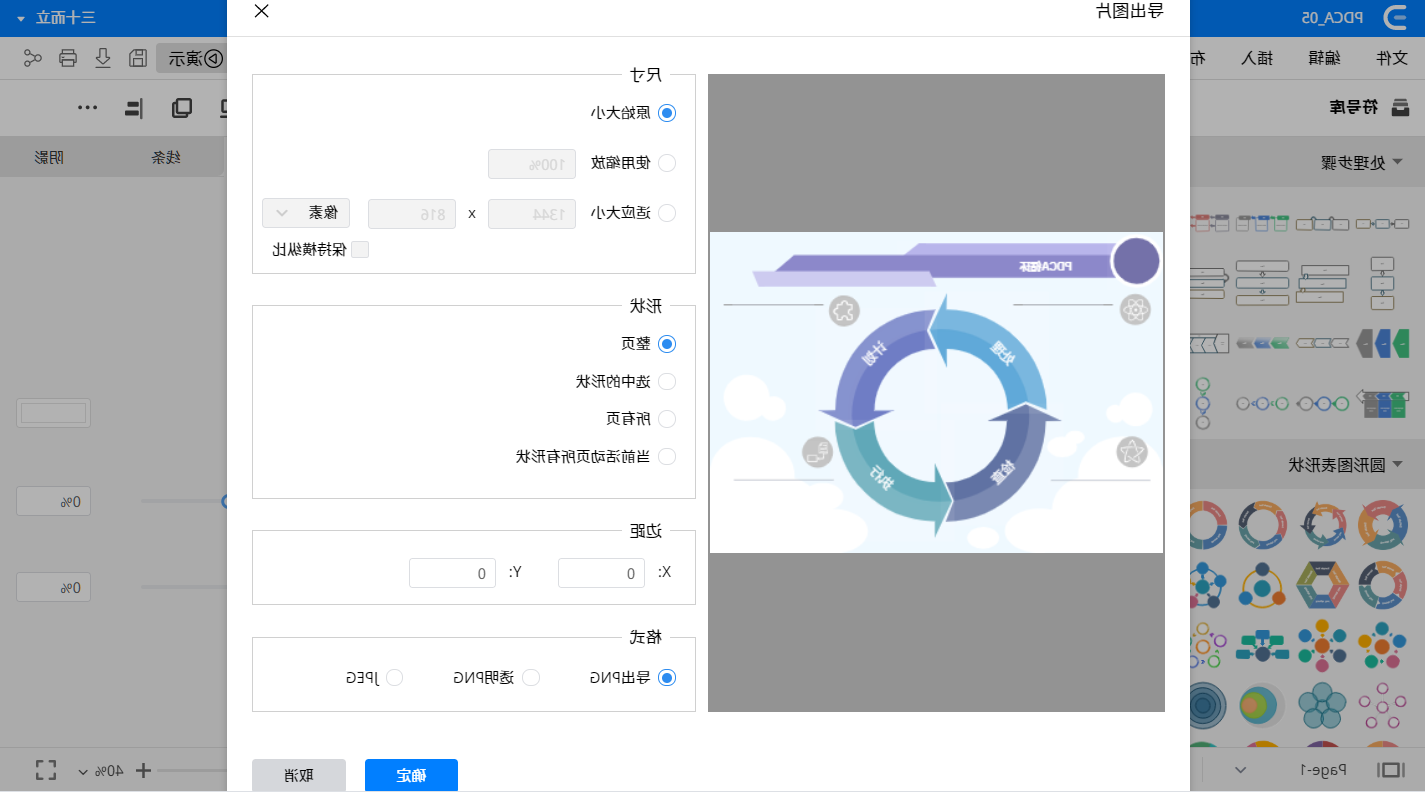Open the 插入 menu
Screen dimensions: 1425x792
pyautogui.click(x=1256, y=58)
